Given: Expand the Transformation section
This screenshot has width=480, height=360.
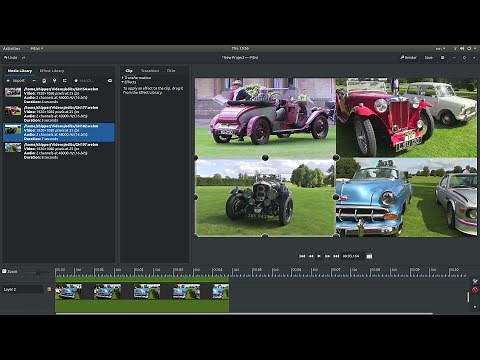Looking at the screenshot, I should (x=137, y=78).
